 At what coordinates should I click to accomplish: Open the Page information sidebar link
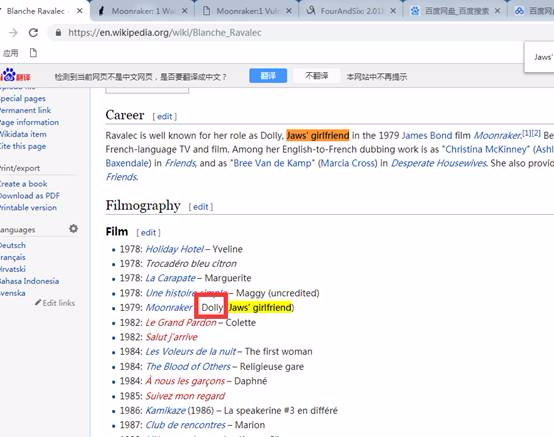click(29, 122)
